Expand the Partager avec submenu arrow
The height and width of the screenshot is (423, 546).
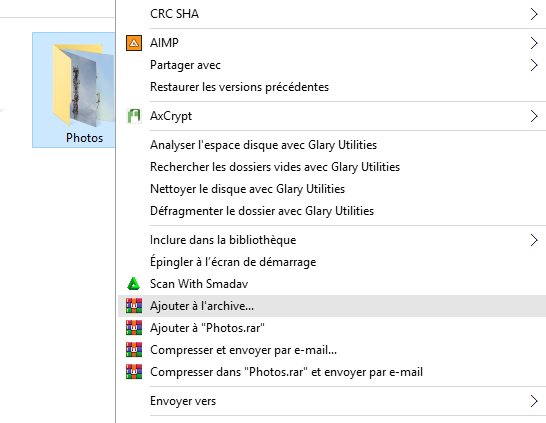pyautogui.click(x=534, y=65)
